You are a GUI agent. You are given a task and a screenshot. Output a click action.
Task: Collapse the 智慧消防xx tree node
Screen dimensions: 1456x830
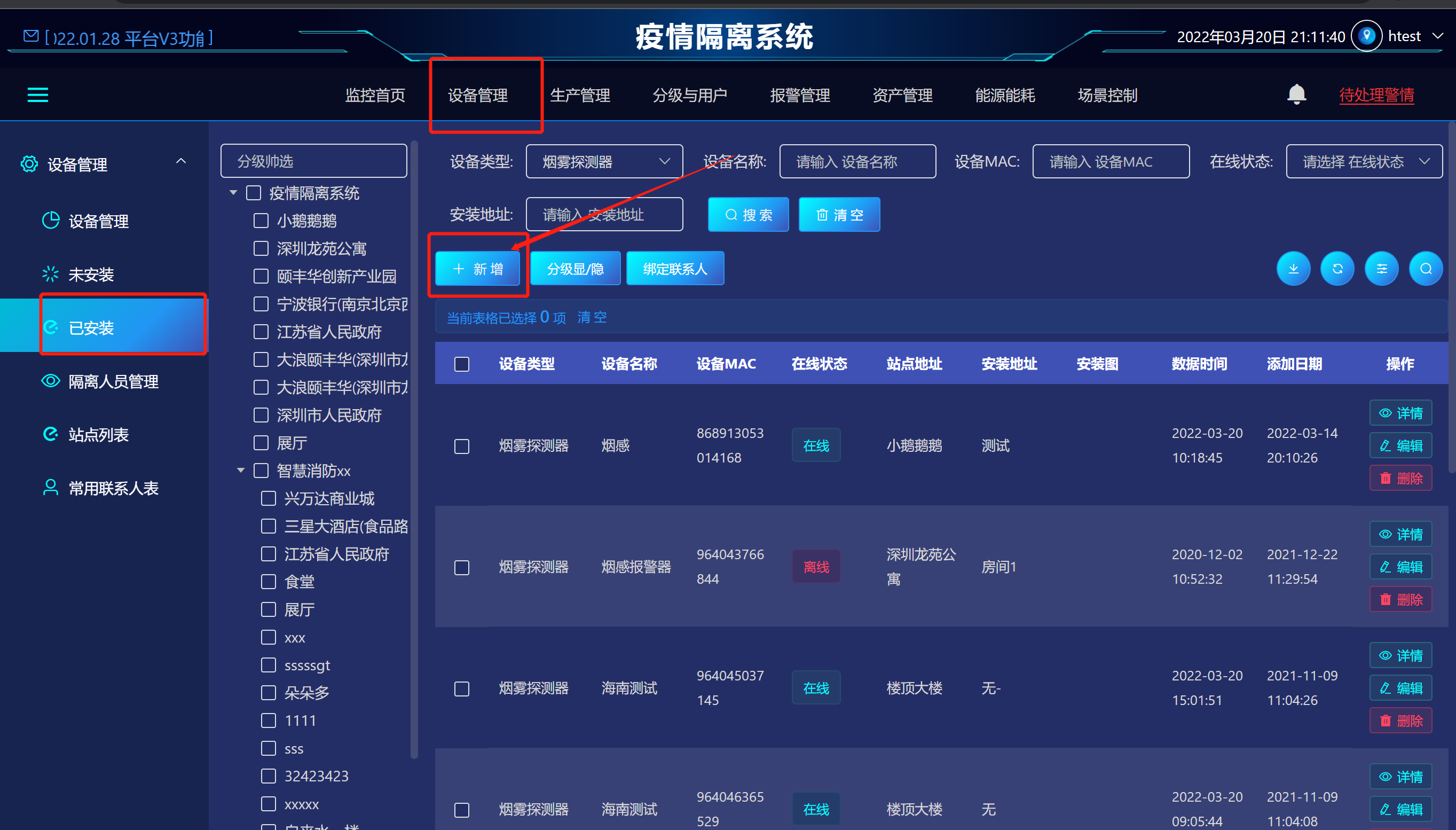(x=240, y=471)
